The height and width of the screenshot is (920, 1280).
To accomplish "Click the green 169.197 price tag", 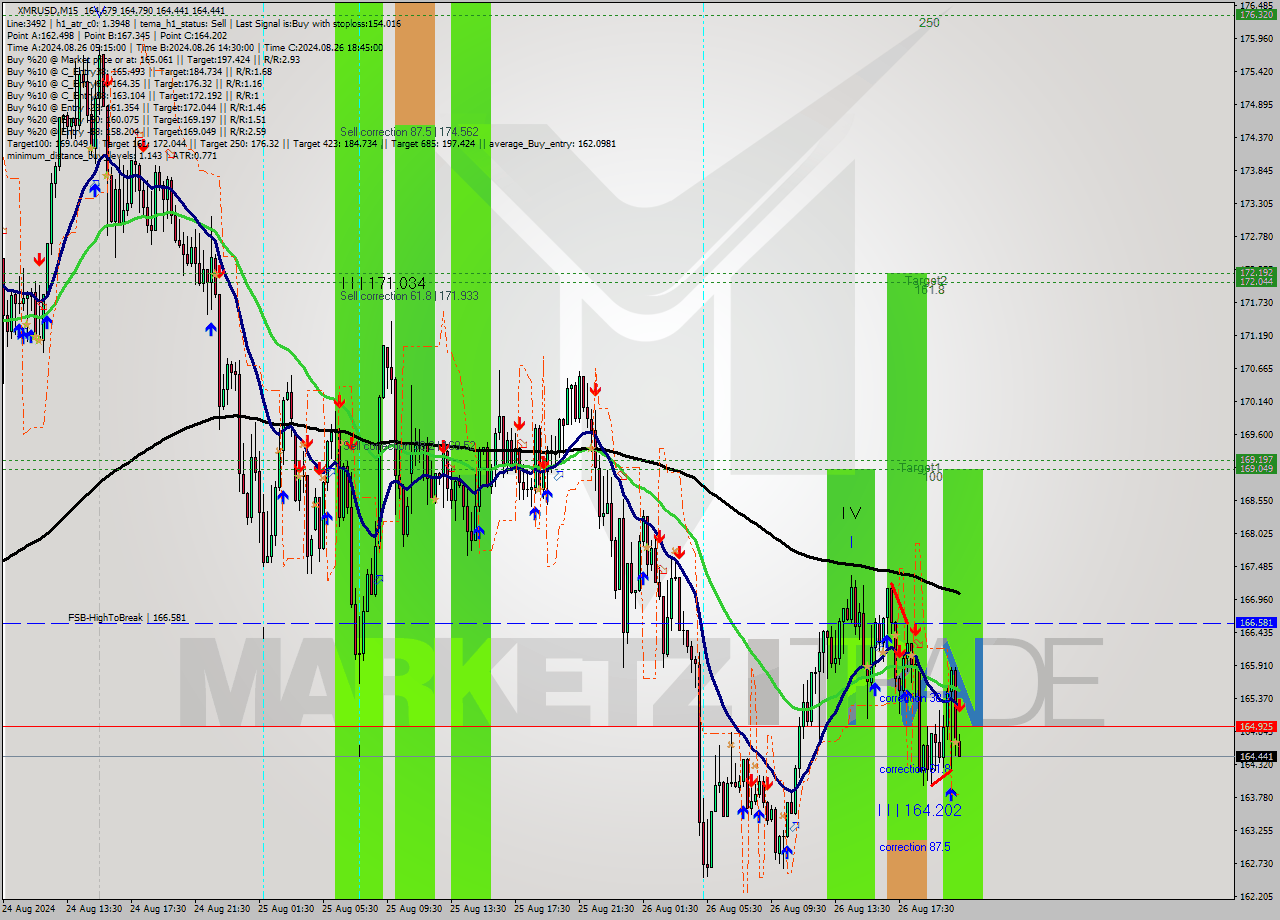I will (1256, 459).
